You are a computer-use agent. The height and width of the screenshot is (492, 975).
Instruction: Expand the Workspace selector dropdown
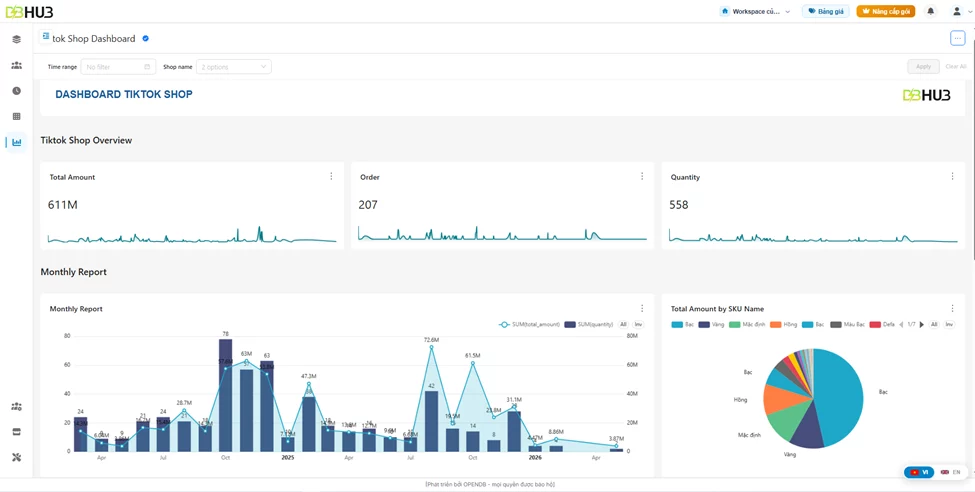point(755,11)
